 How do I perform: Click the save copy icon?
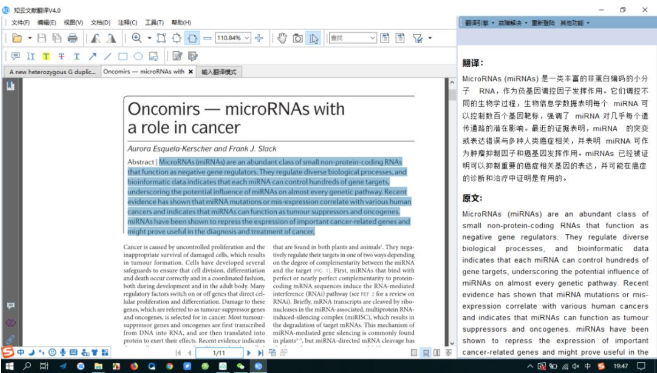57,38
